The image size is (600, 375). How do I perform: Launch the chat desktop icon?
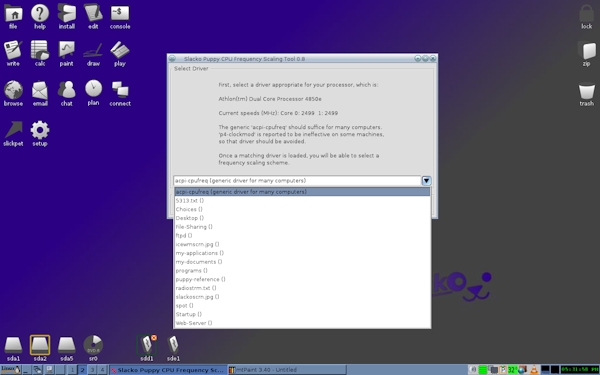(67, 93)
